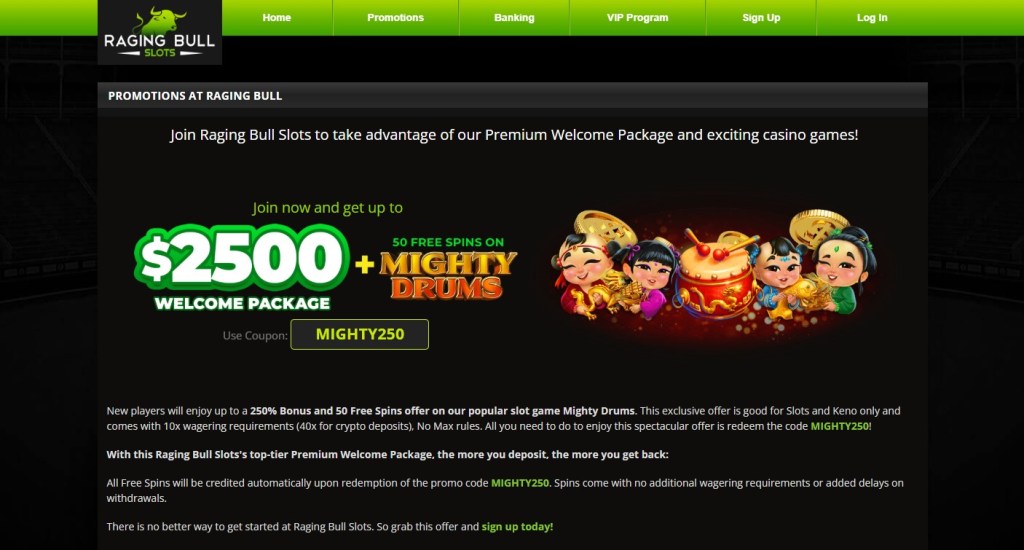Click the '50 Free Spins On' text
Image resolution: width=1024 pixels, height=550 pixels.
448,242
